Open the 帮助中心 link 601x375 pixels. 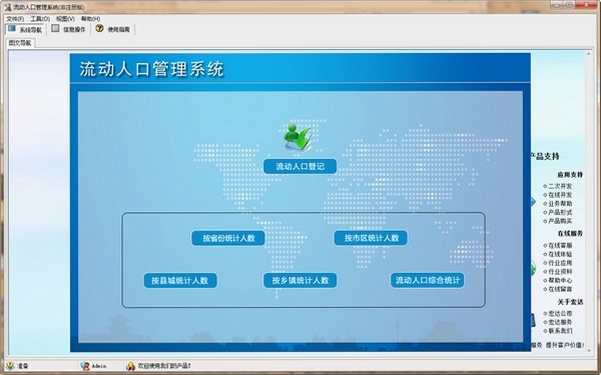[560, 280]
